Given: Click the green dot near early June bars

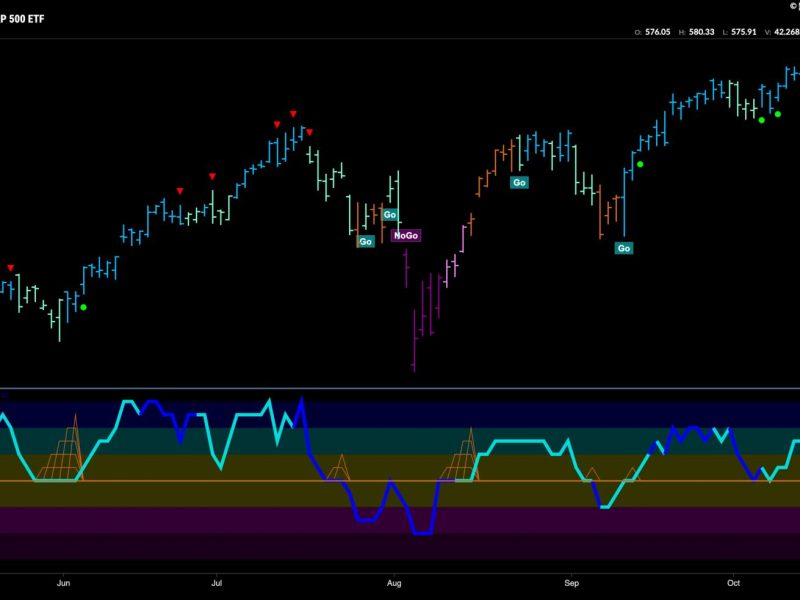Looking at the screenshot, I should coord(84,307).
